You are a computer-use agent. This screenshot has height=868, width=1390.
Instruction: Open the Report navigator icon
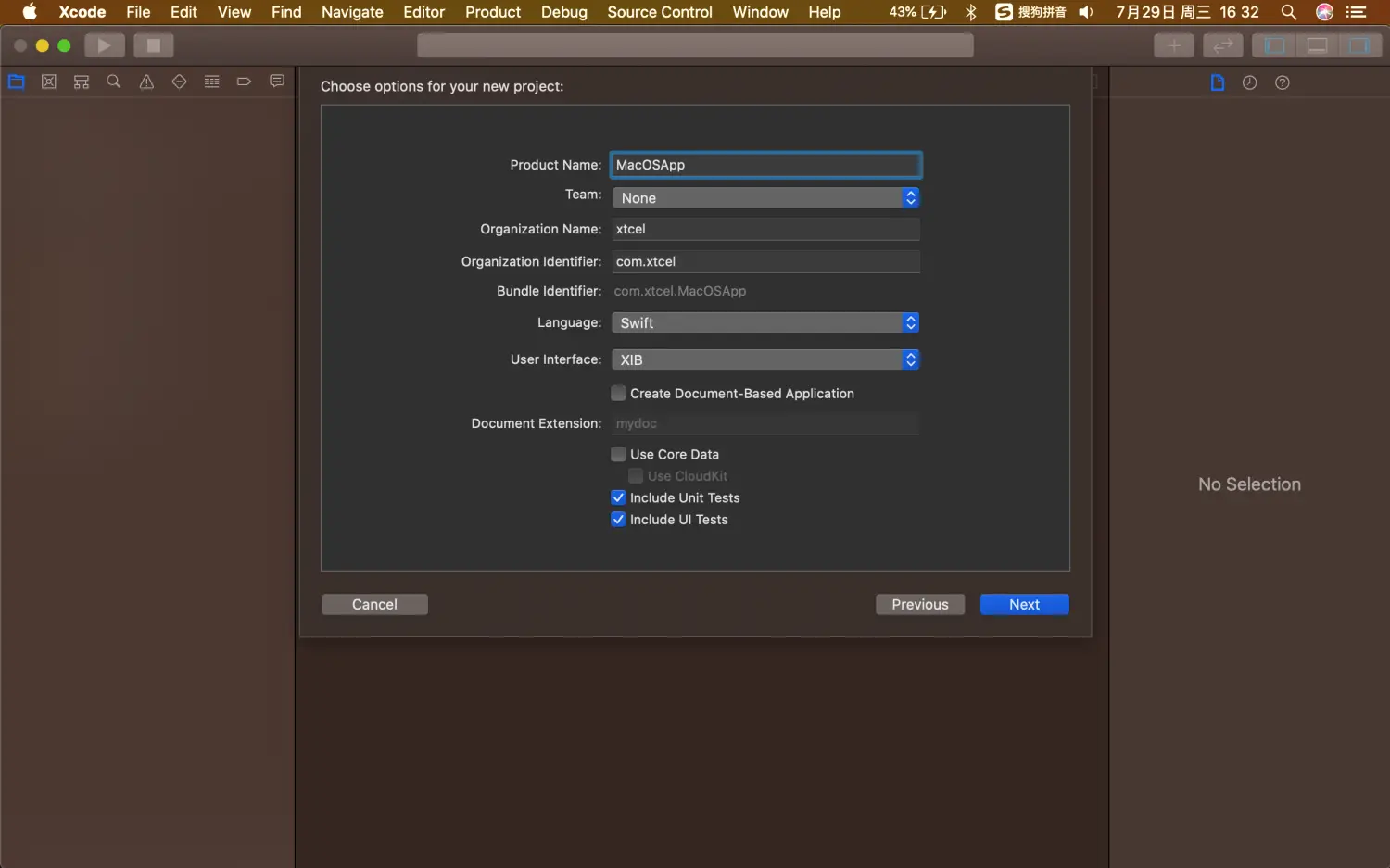pyautogui.click(x=277, y=82)
